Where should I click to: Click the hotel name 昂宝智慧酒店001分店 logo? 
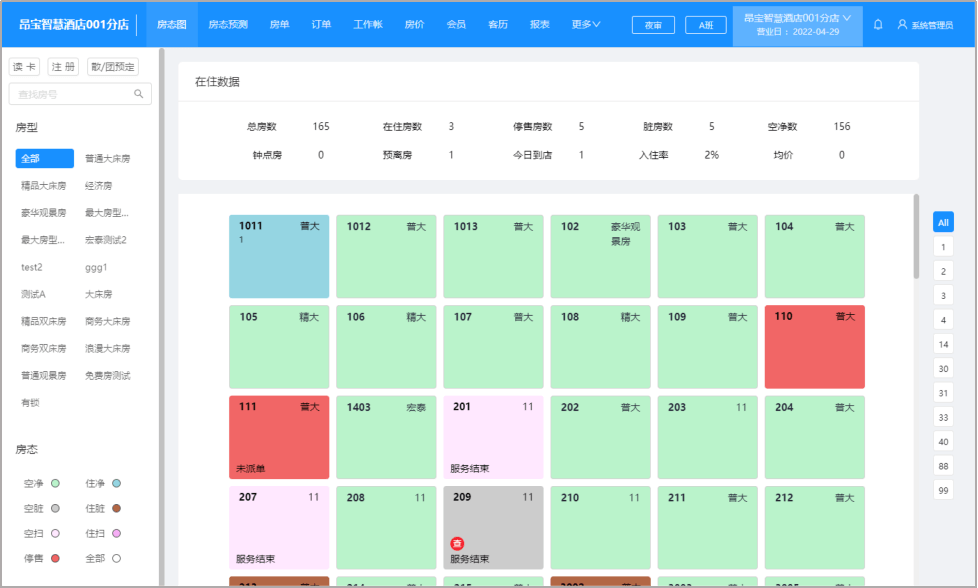pos(74,24)
